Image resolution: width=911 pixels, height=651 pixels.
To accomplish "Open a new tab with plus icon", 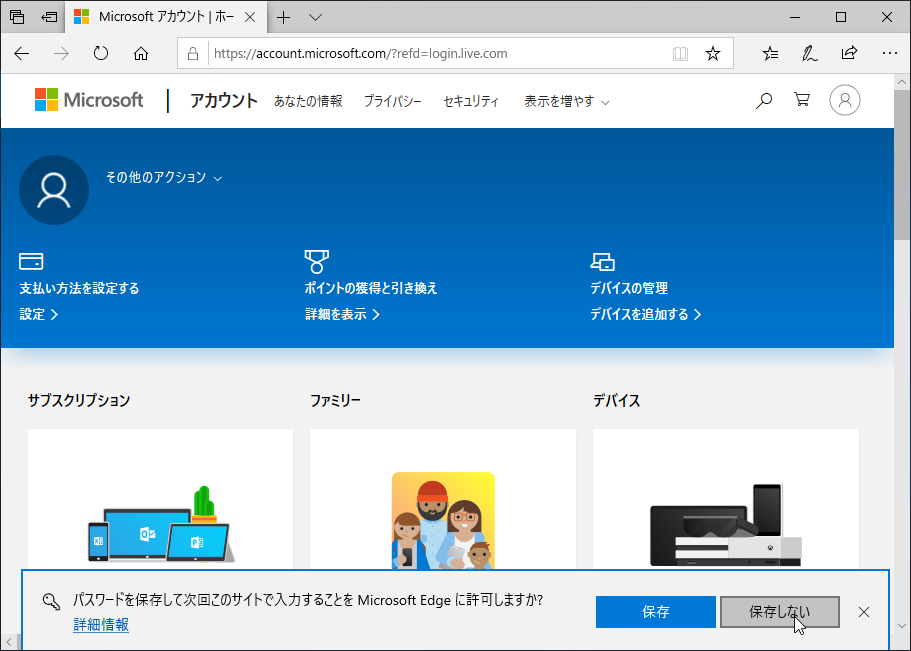I will pyautogui.click(x=283, y=17).
